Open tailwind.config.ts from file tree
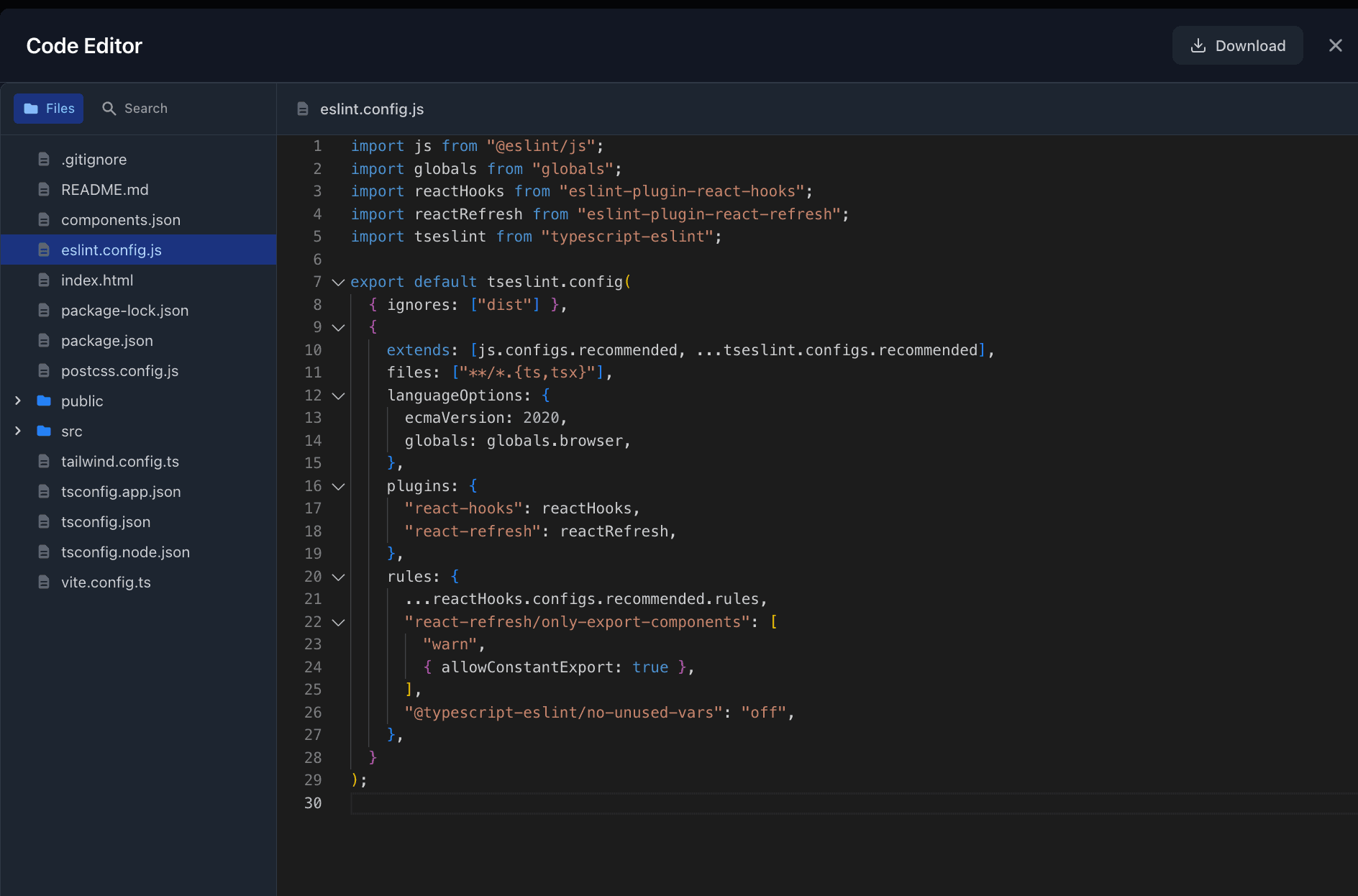 [119, 462]
